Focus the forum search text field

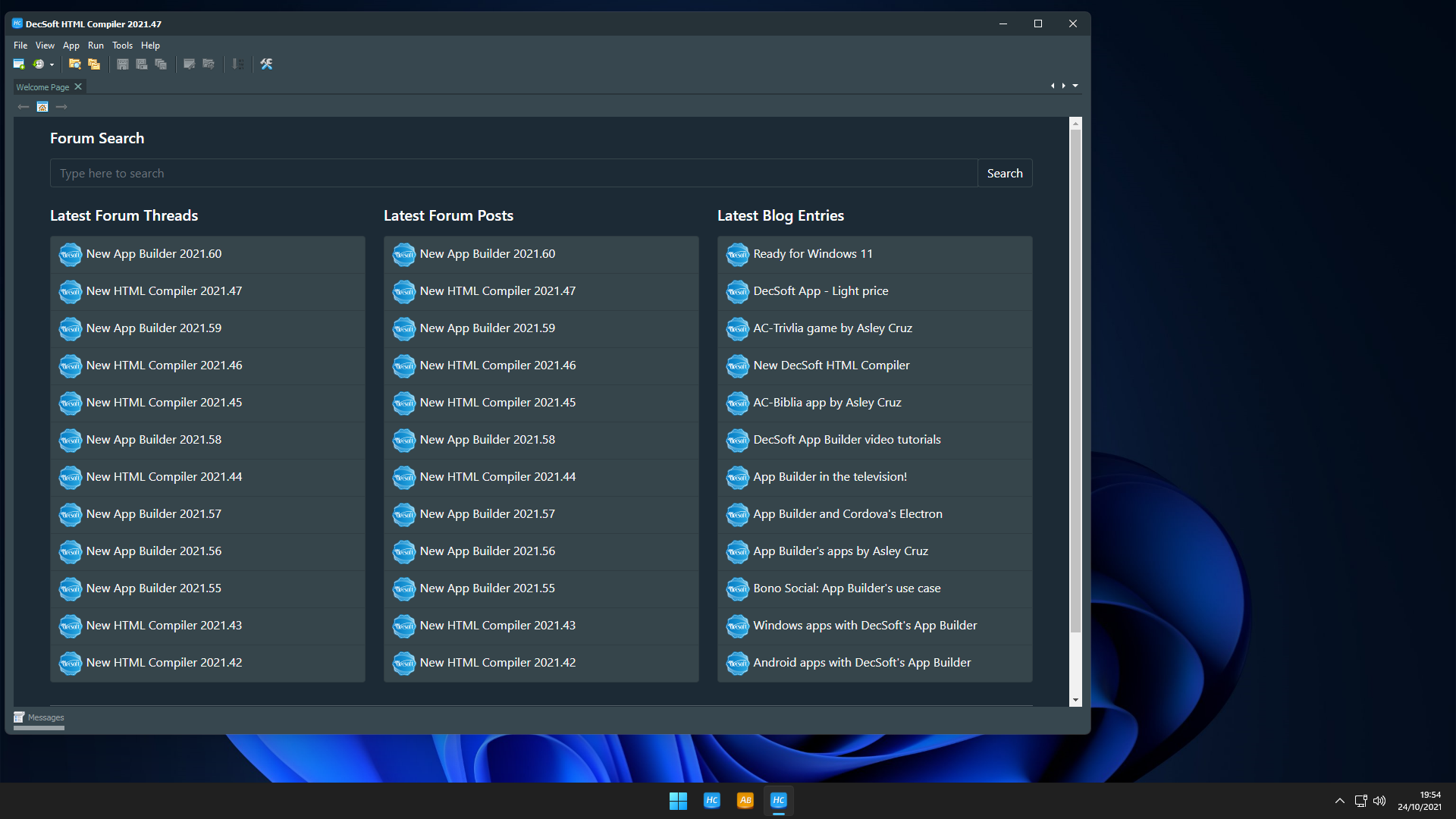513,174
